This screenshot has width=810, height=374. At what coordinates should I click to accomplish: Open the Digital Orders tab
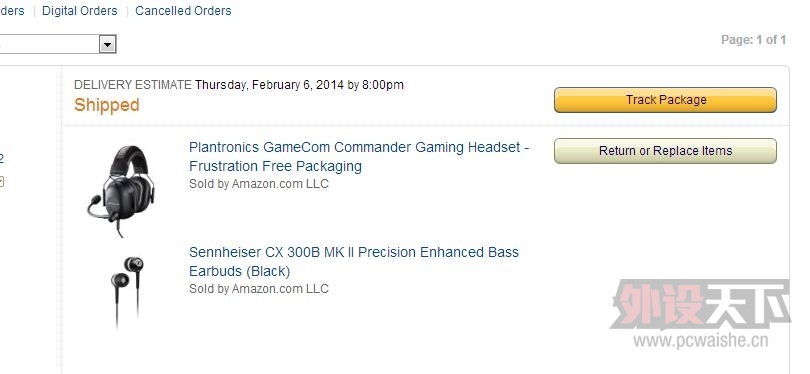click(80, 11)
